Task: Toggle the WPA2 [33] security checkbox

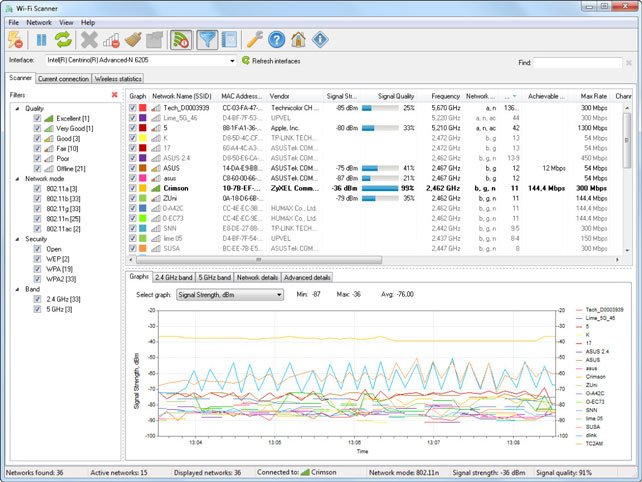Action: pyautogui.click(x=37, y=279)
